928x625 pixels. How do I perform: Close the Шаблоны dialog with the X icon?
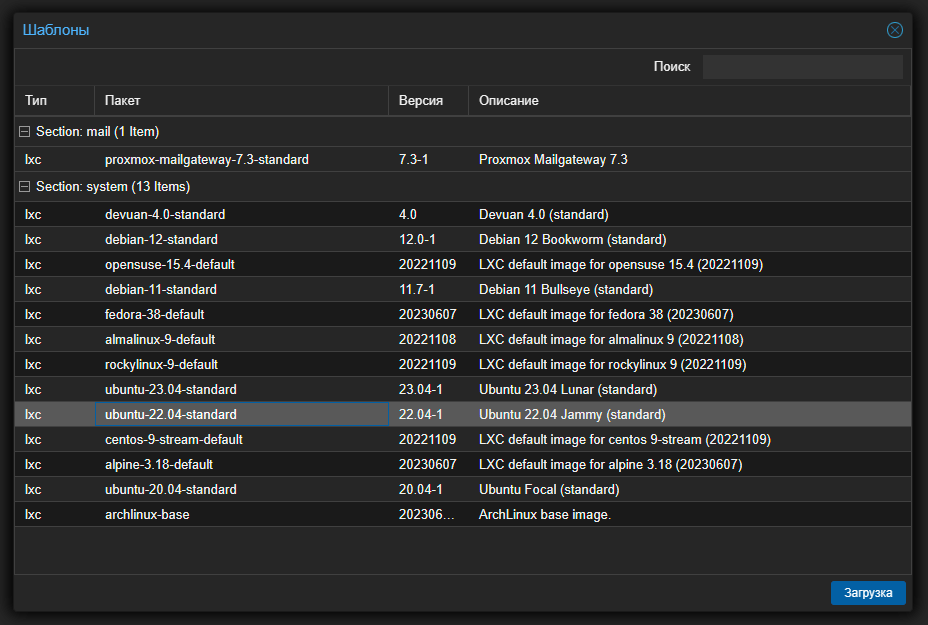tap(894, 30)
